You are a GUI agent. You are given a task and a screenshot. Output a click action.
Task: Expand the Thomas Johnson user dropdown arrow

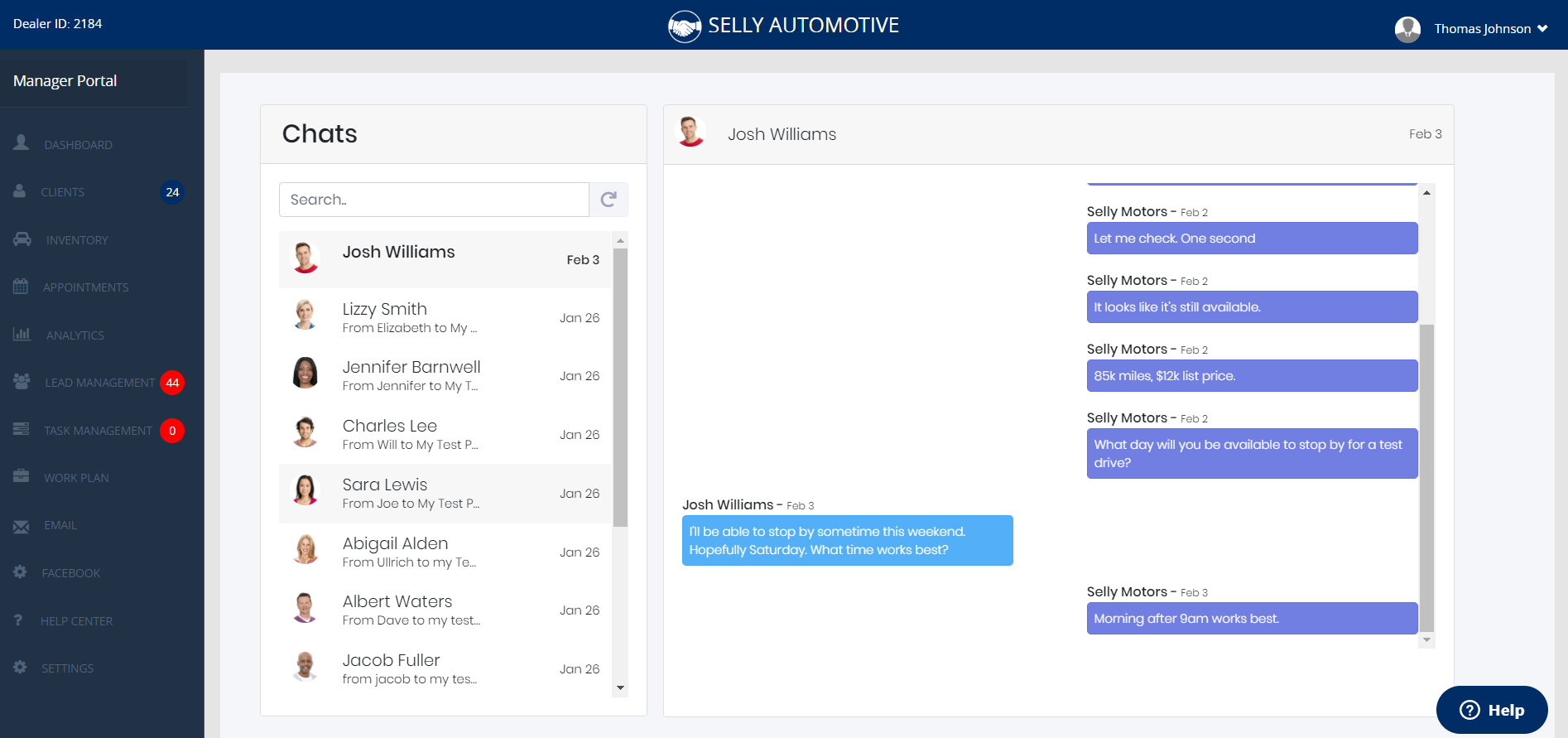1542,29
